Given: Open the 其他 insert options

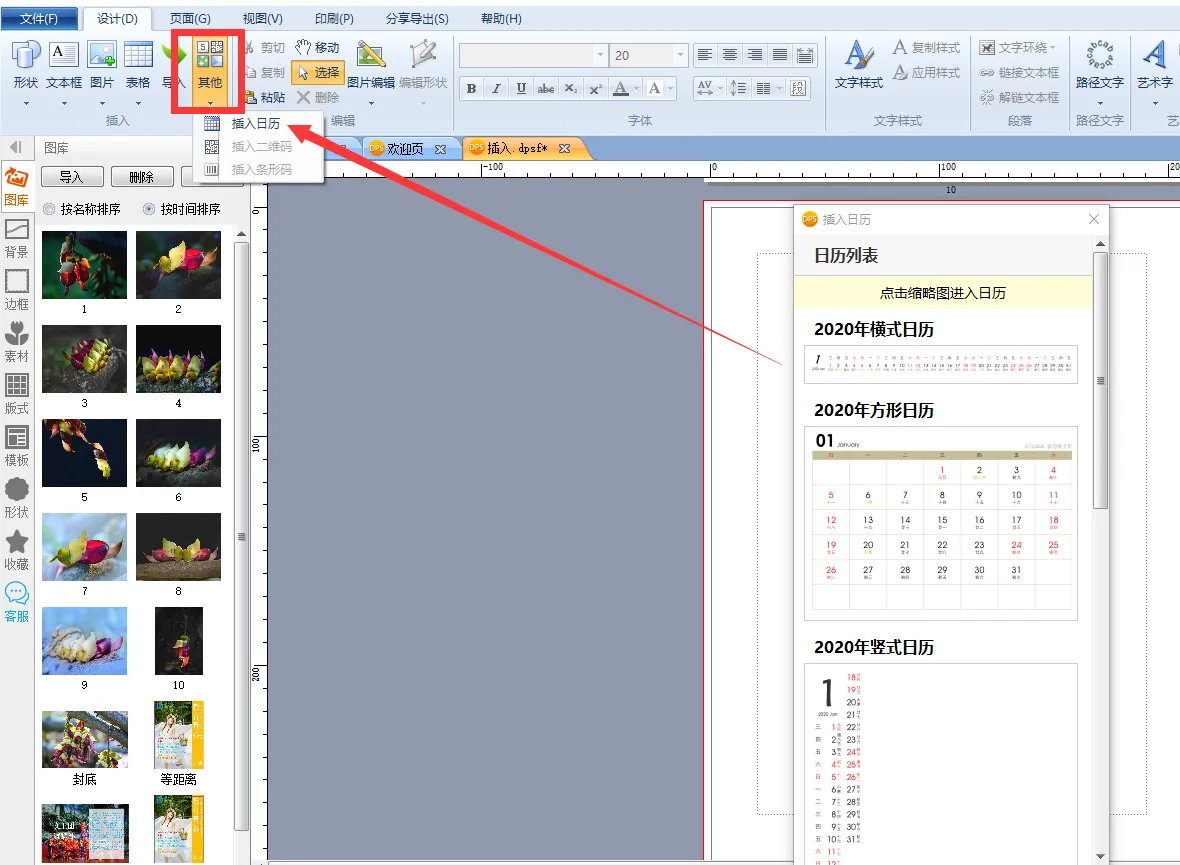Looking at the screenshot, I should point(210,72).
